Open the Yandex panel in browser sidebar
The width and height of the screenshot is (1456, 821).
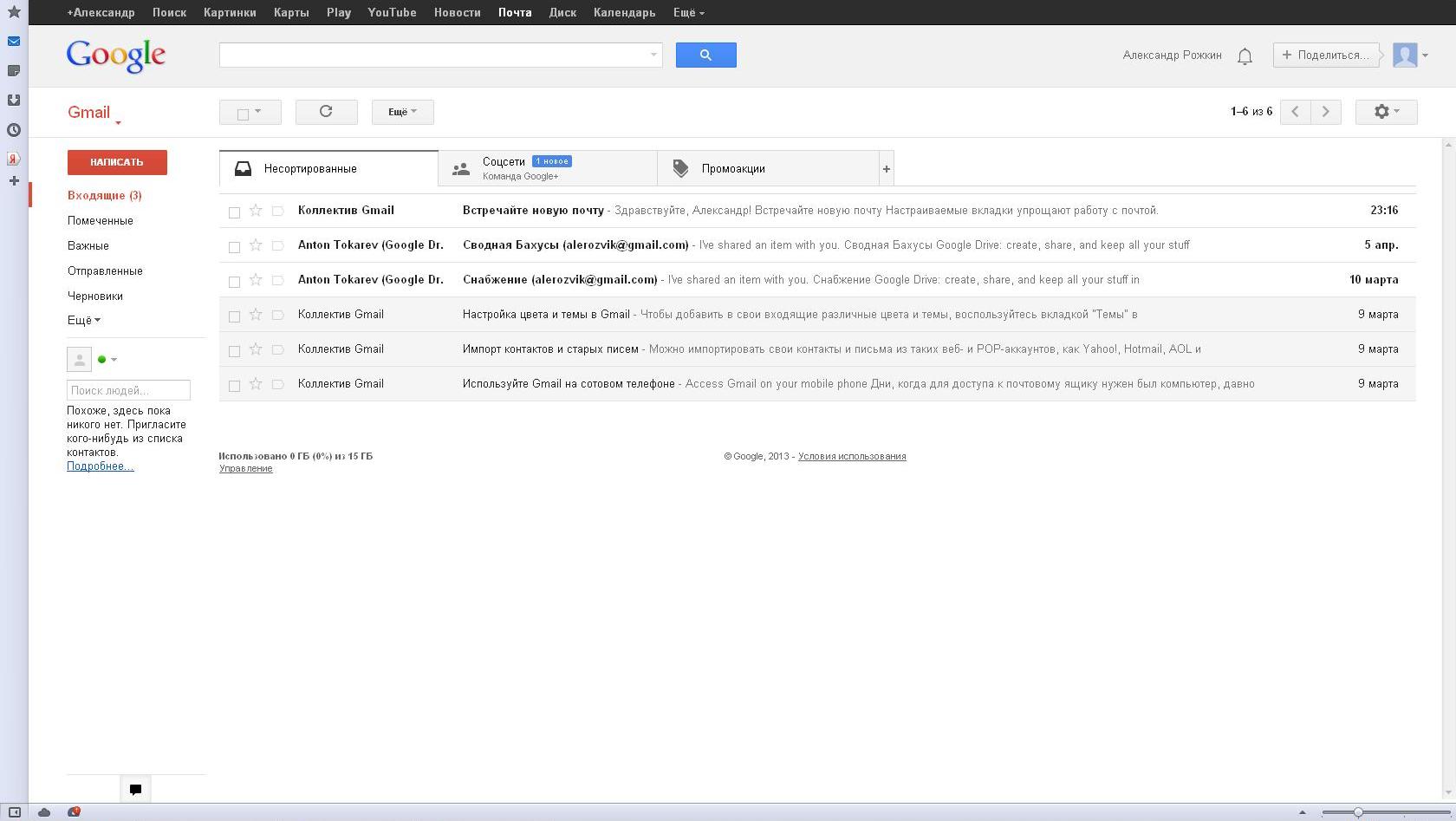pyautogui.click(x=14, y=159)
